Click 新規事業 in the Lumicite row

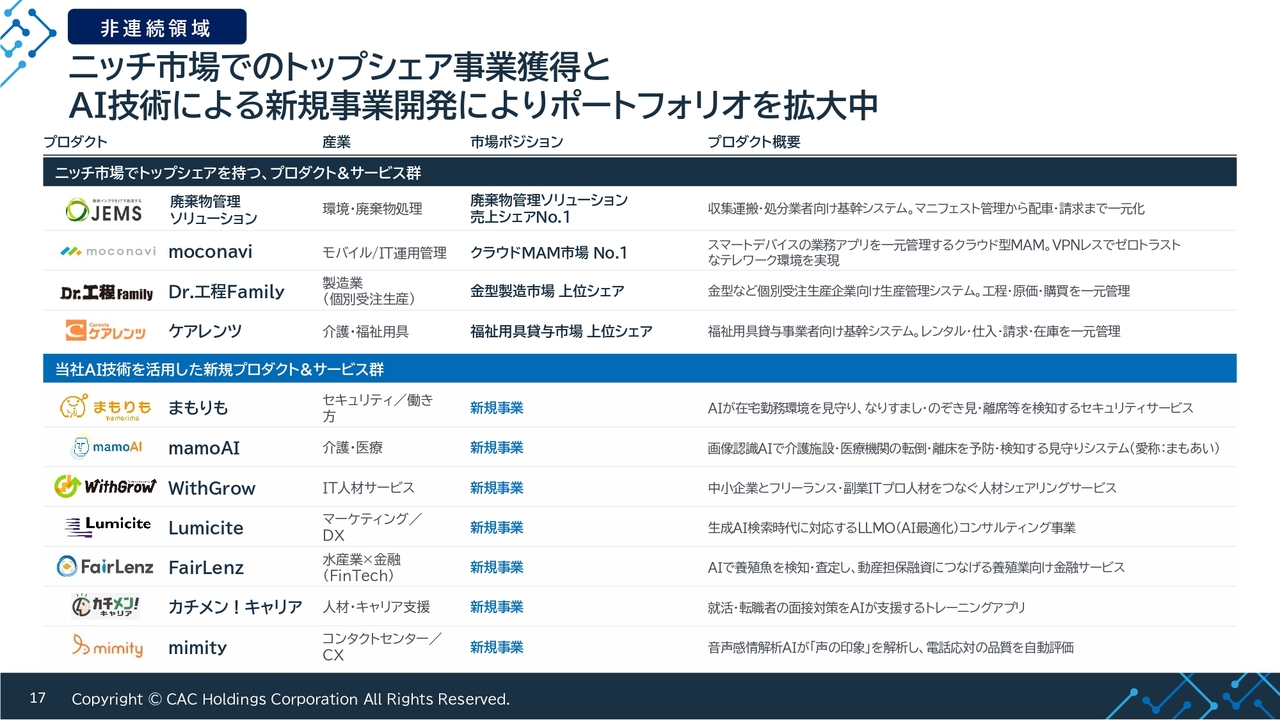(497, 527)
